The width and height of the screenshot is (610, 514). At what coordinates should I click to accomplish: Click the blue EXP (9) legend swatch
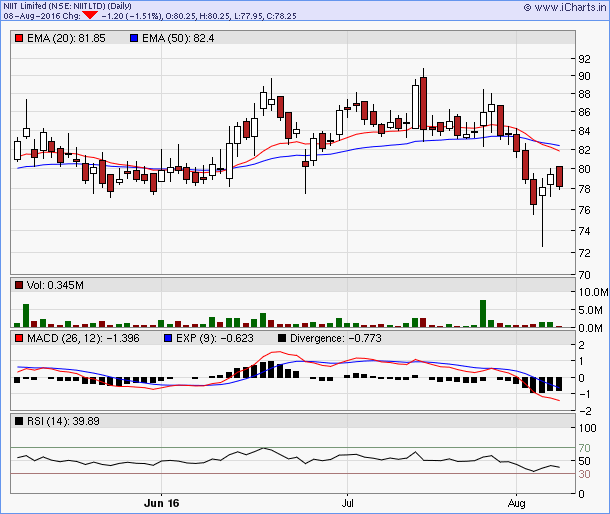click(168, 338)
